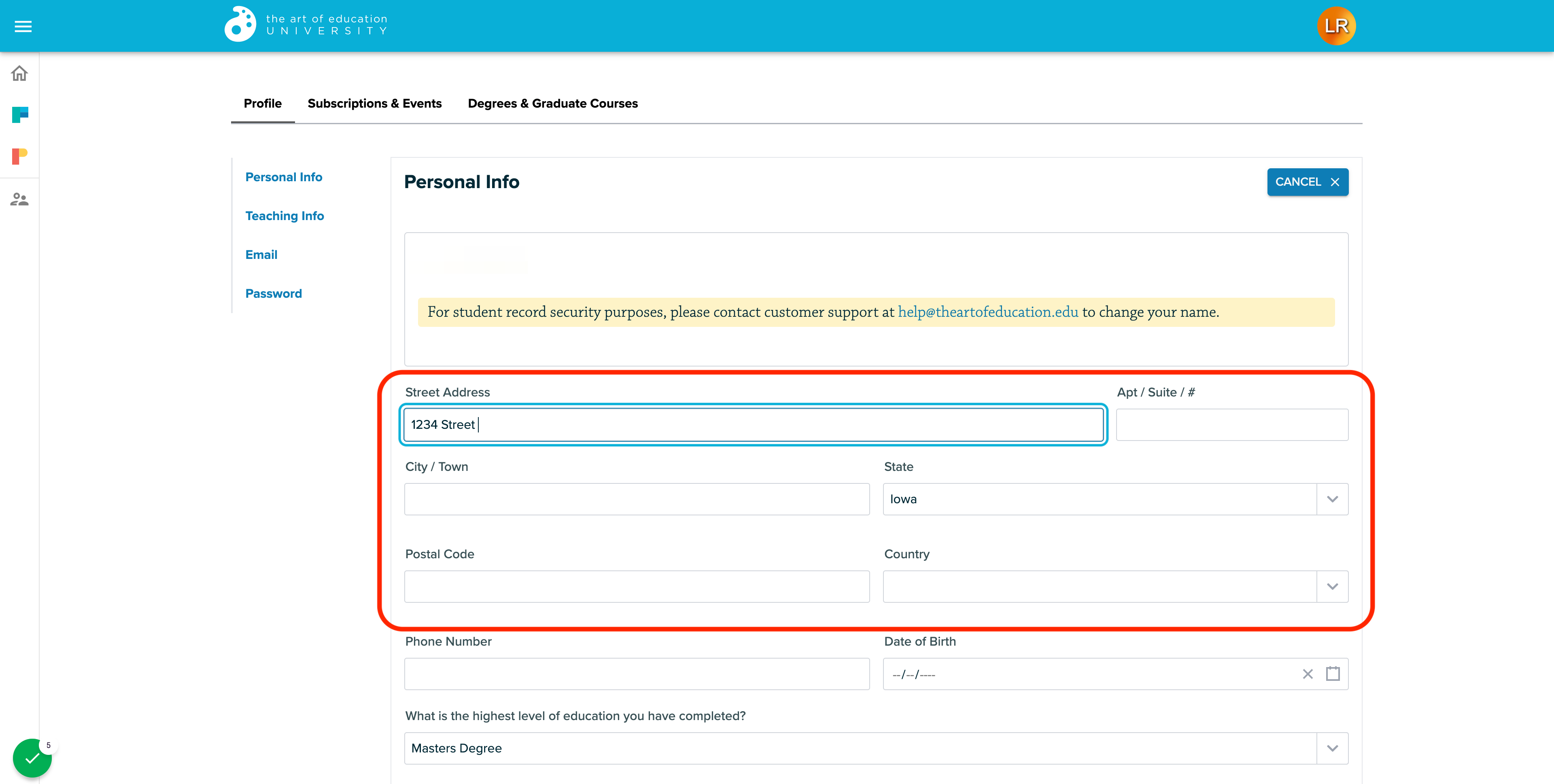Image resolution: width=1554 pixels, height=784 pixels.
Task: Open Subscriptions & Events tab
Action: click(x=375, y=103)
